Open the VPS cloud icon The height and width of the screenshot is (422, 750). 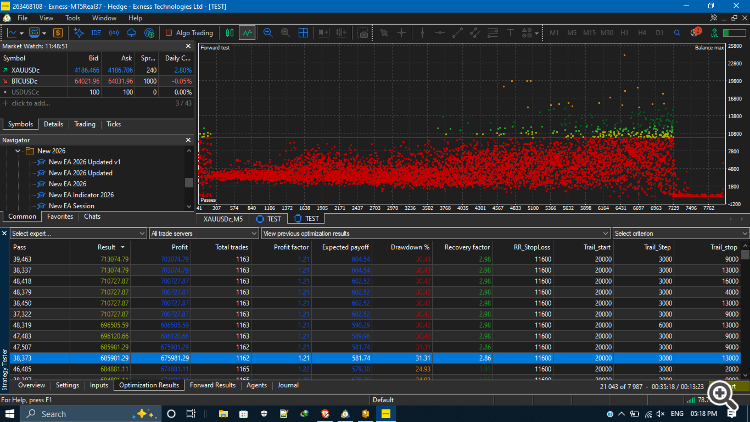(132, 33)
